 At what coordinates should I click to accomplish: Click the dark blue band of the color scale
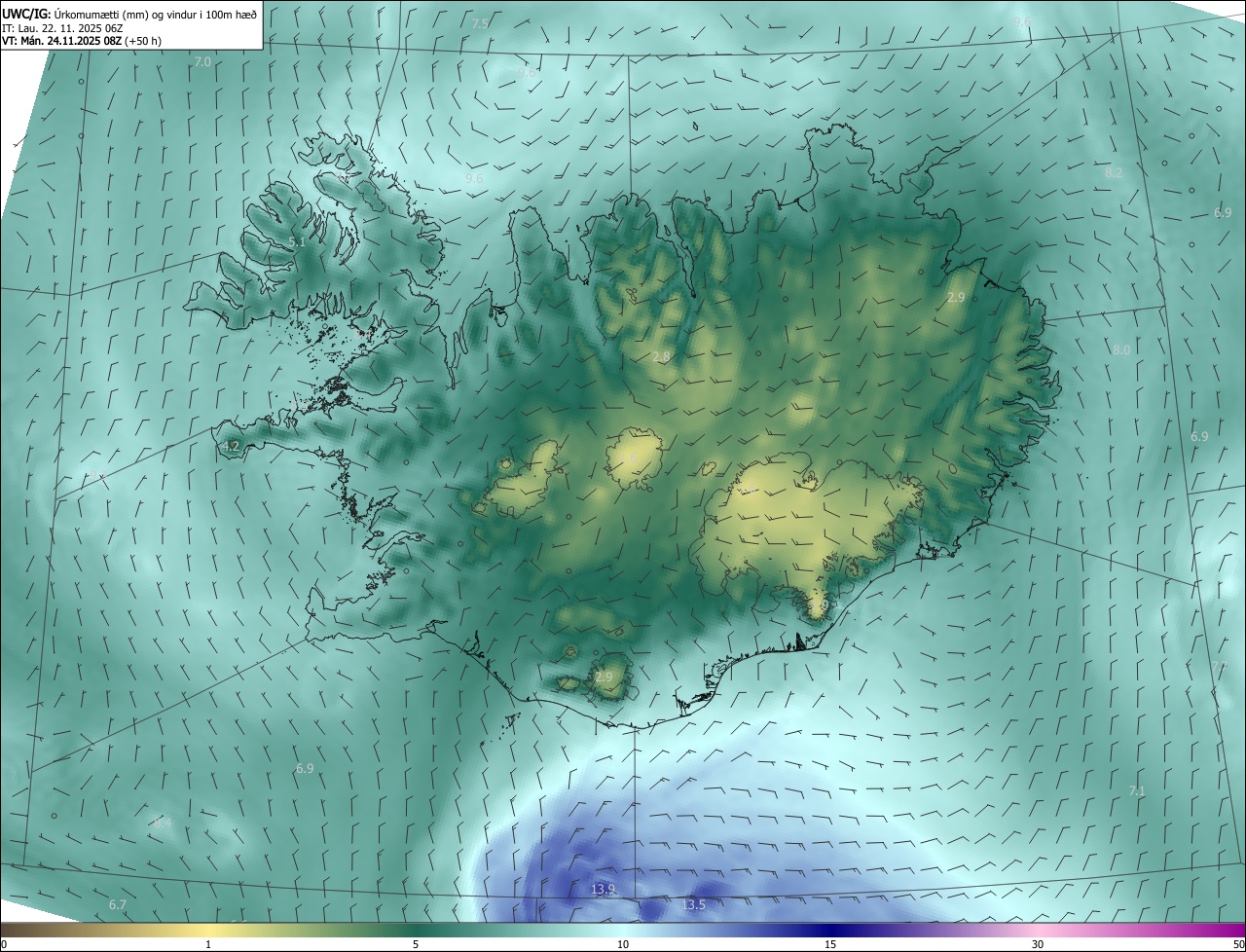click(x=832, y=930)
